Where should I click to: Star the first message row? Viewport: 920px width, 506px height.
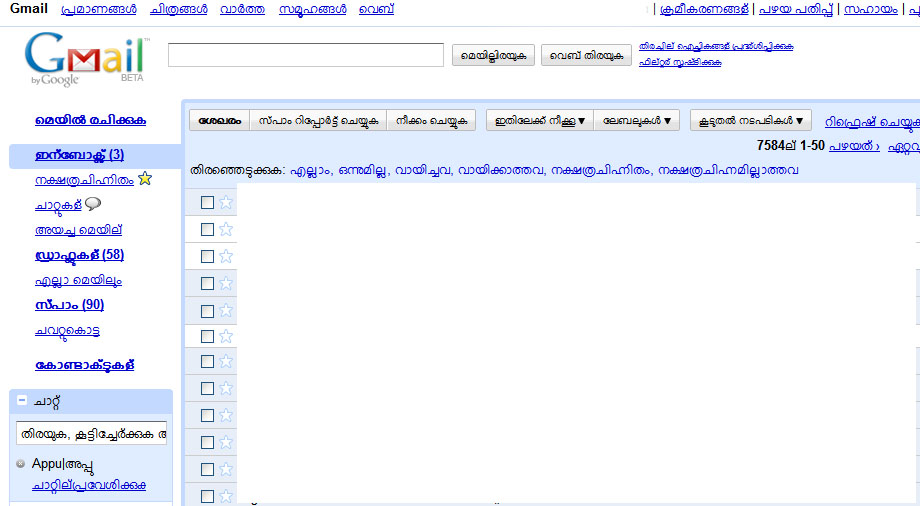point(226,203)
